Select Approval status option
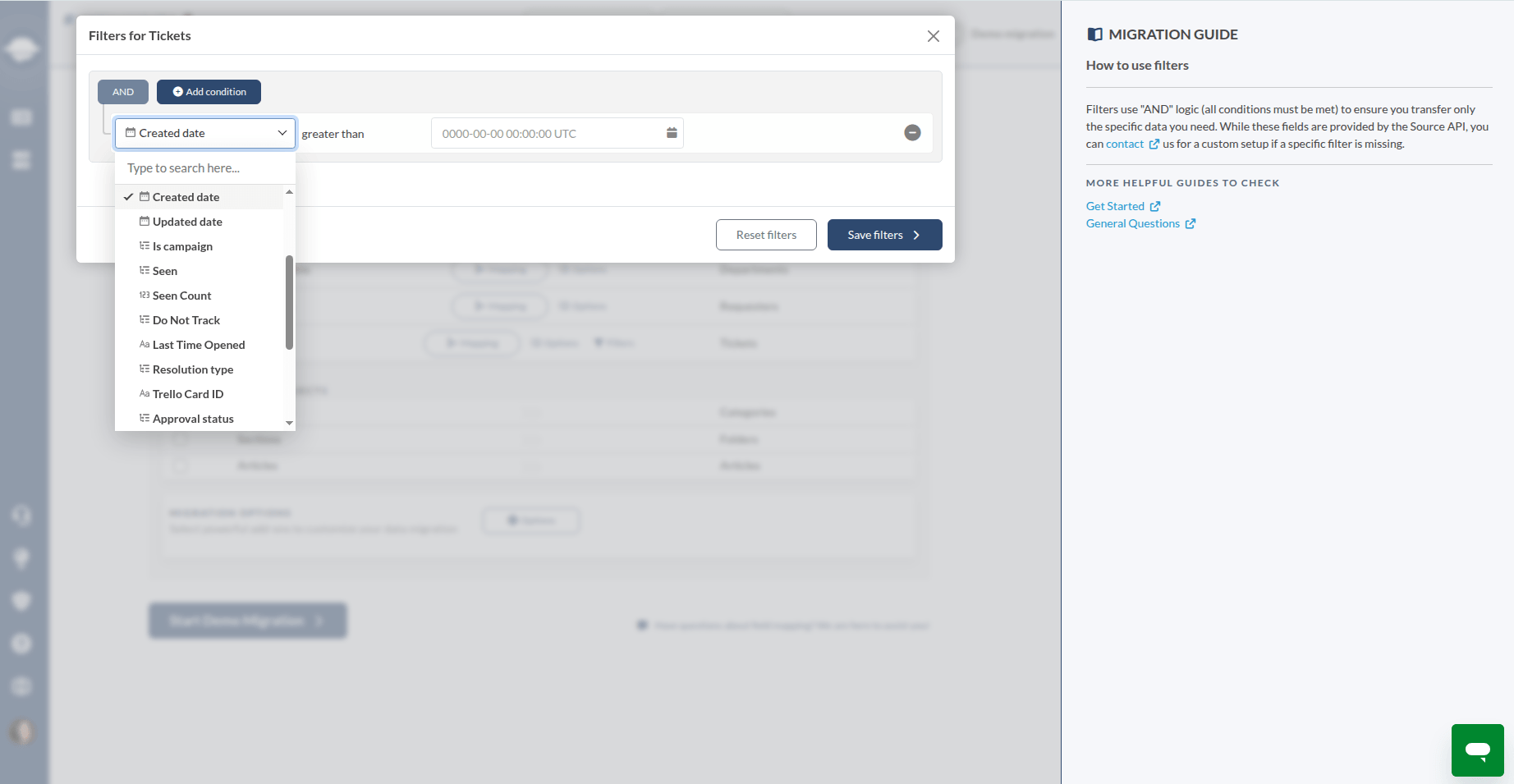The image size is (1514, 784). click(200, 419)
